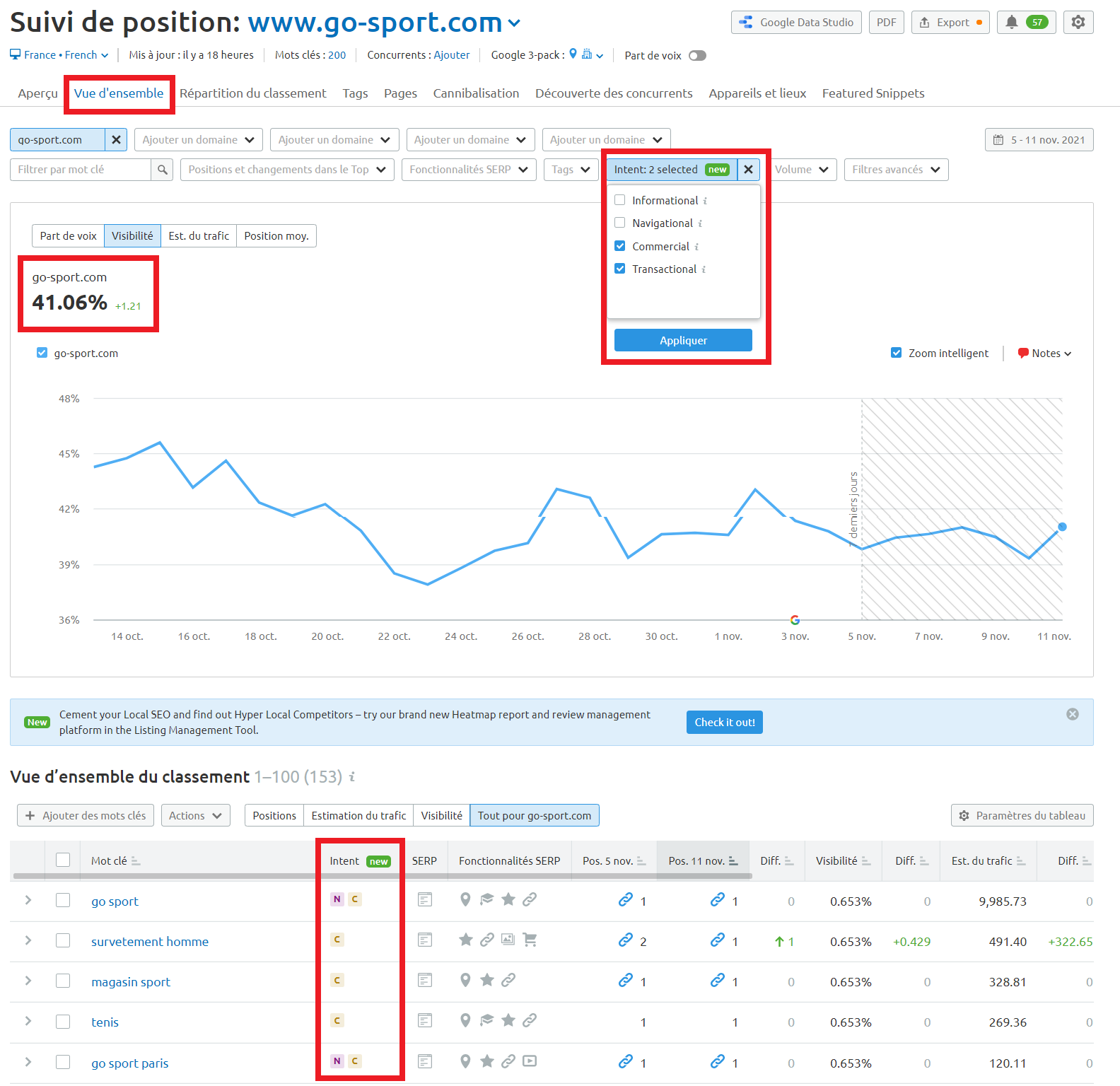Click the desktop device icon by France
1120x1086 pixels.
[16, 54]
